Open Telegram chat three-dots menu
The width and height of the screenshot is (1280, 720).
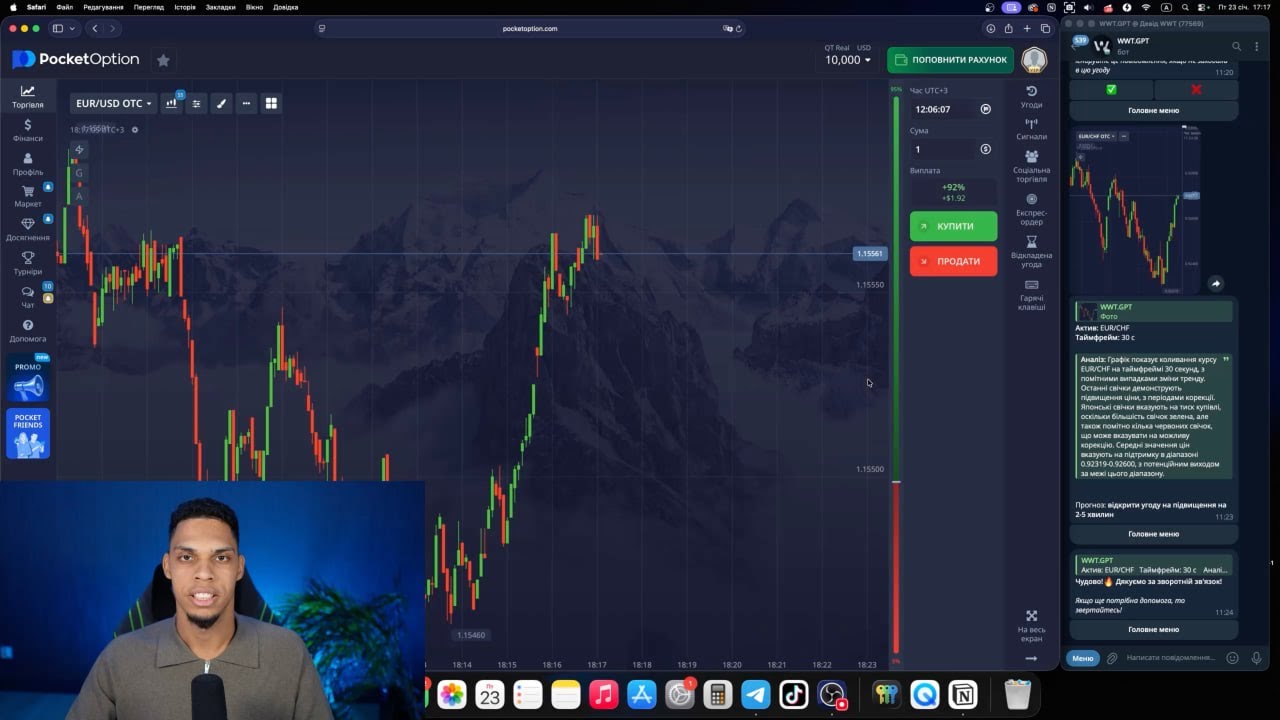1257,46
